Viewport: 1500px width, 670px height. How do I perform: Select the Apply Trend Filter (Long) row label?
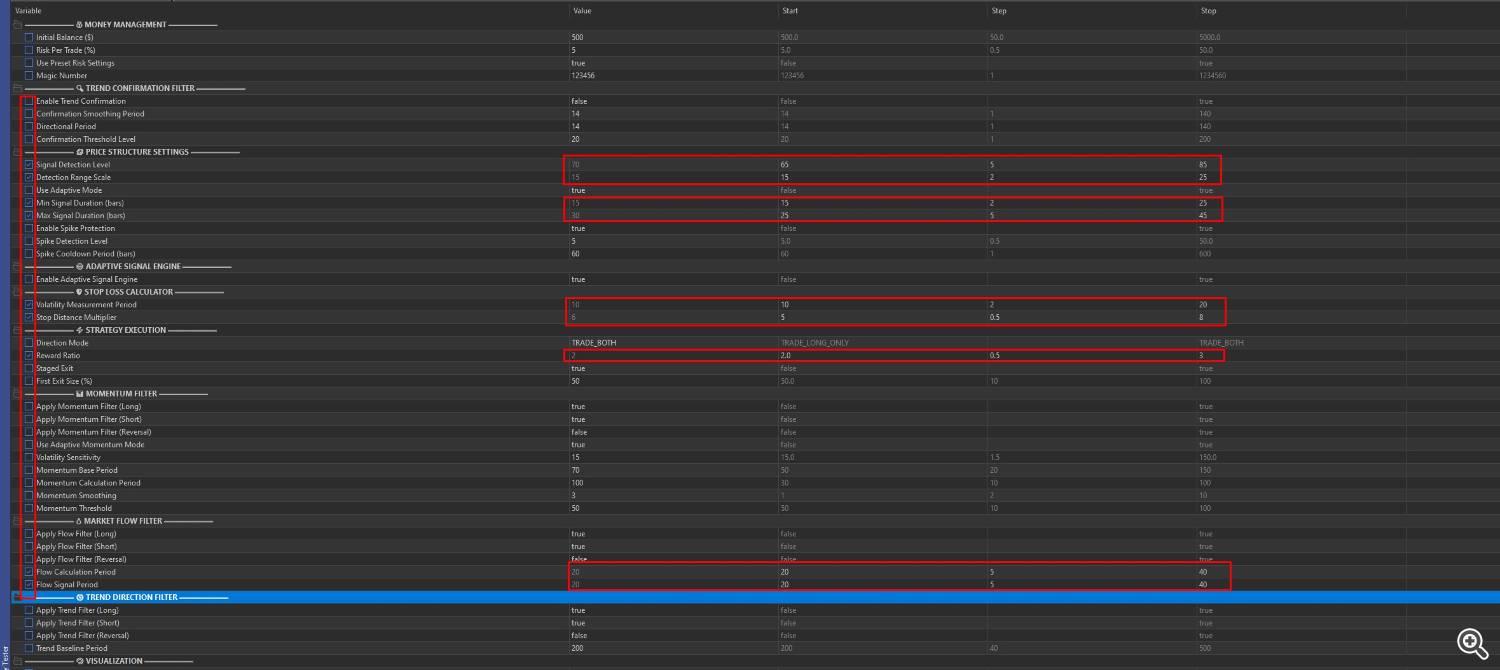point(77,610)
